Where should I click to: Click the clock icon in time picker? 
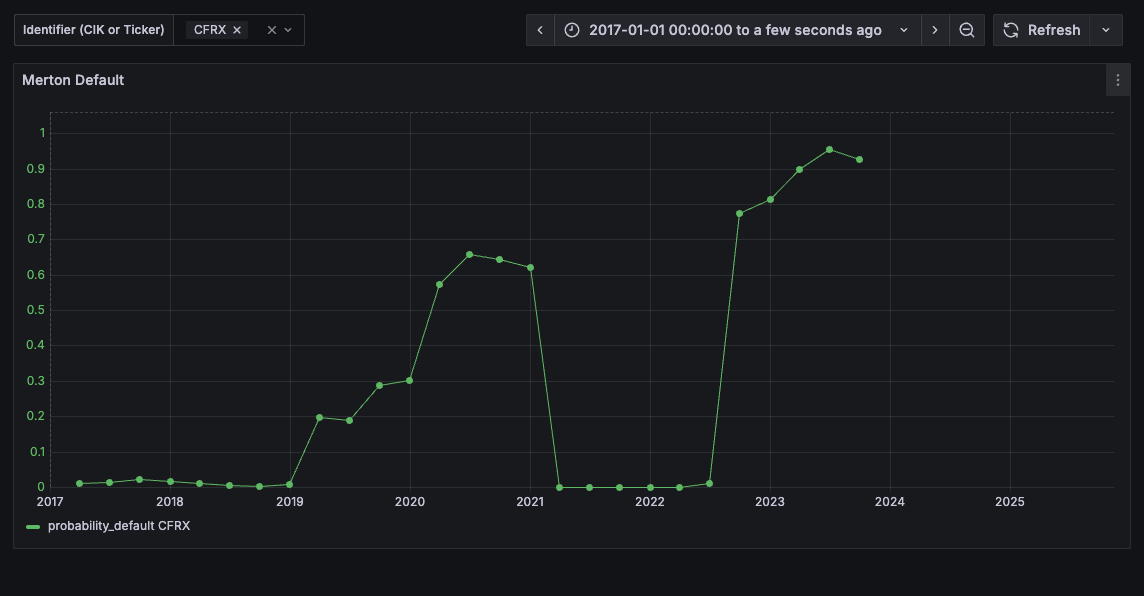click(x=572, y=30)
